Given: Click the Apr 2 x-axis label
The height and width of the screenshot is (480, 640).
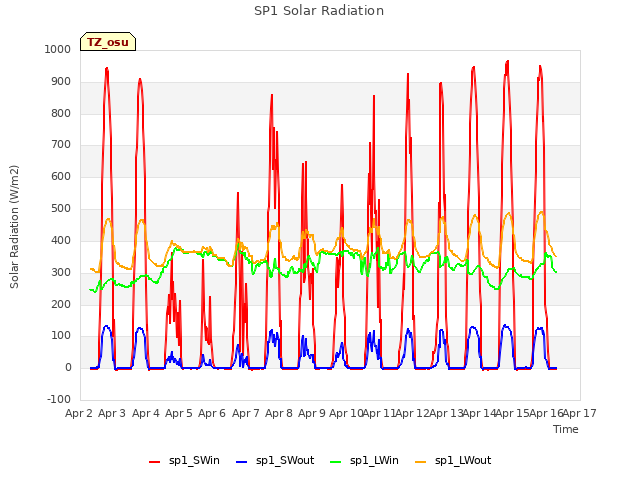Looking at the screenshot, I should [79, 413].
